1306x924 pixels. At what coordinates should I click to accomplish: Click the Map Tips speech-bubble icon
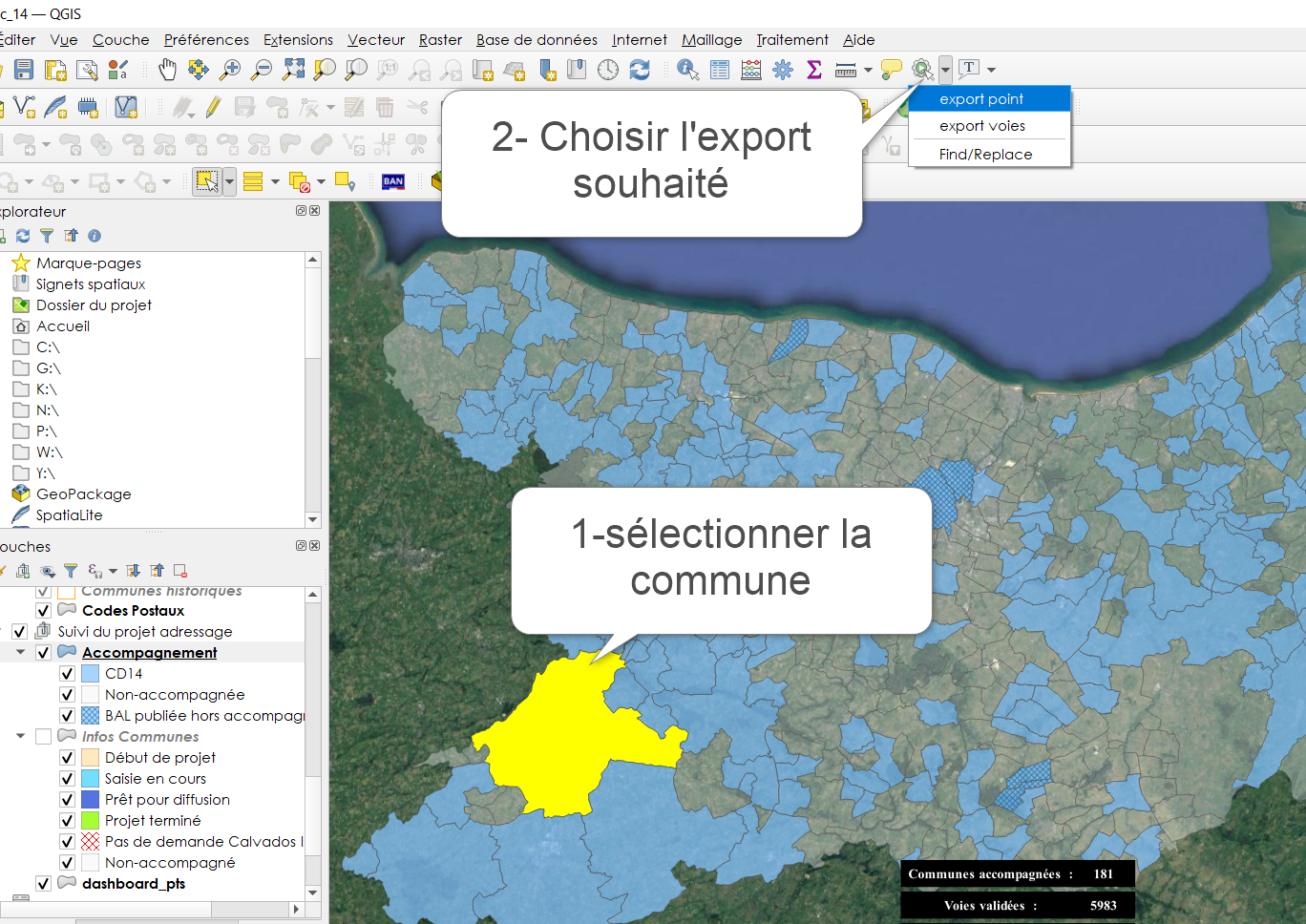(x=891, y=70)
